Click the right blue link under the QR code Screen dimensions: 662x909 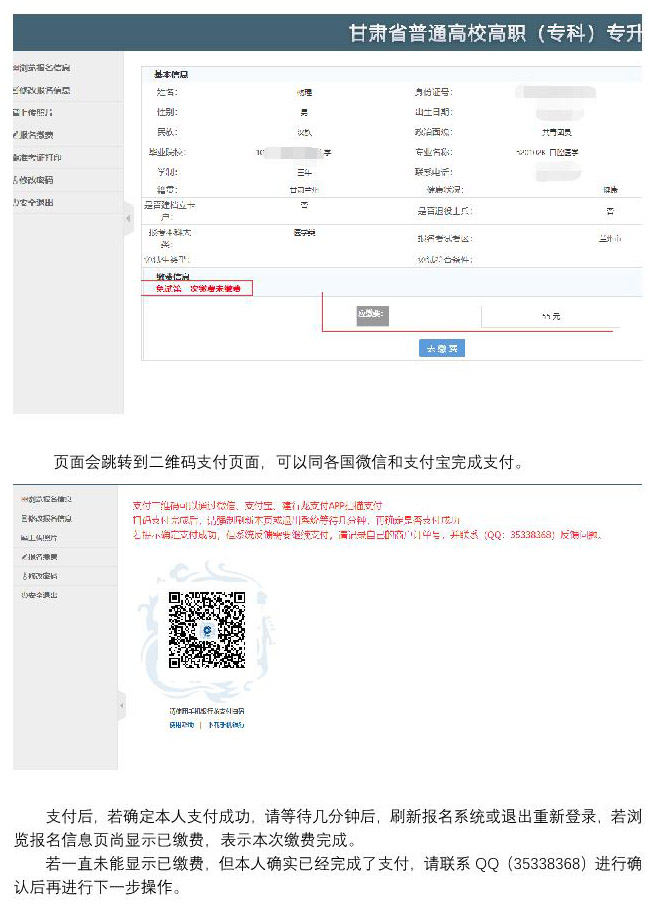pyautogui.click(x=226, y=725)
